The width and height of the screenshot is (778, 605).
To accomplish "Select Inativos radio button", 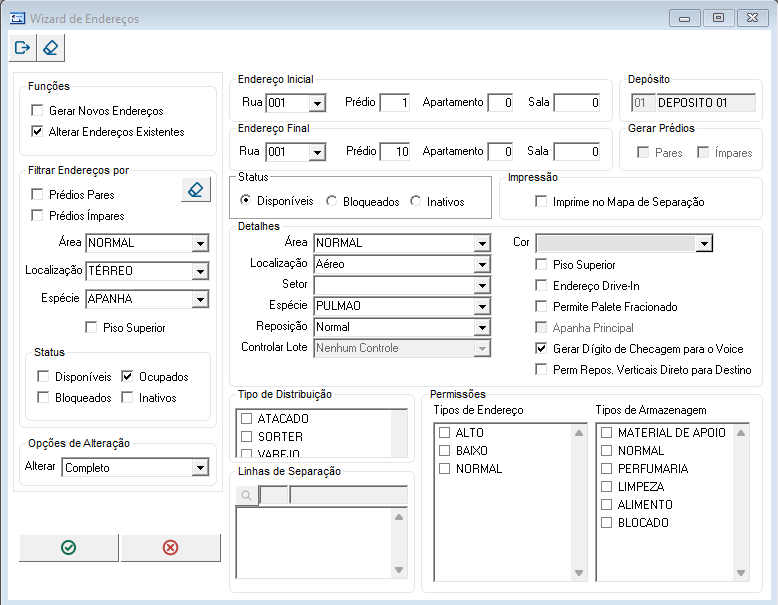I will pyautogui.click(x=416, y=201).
